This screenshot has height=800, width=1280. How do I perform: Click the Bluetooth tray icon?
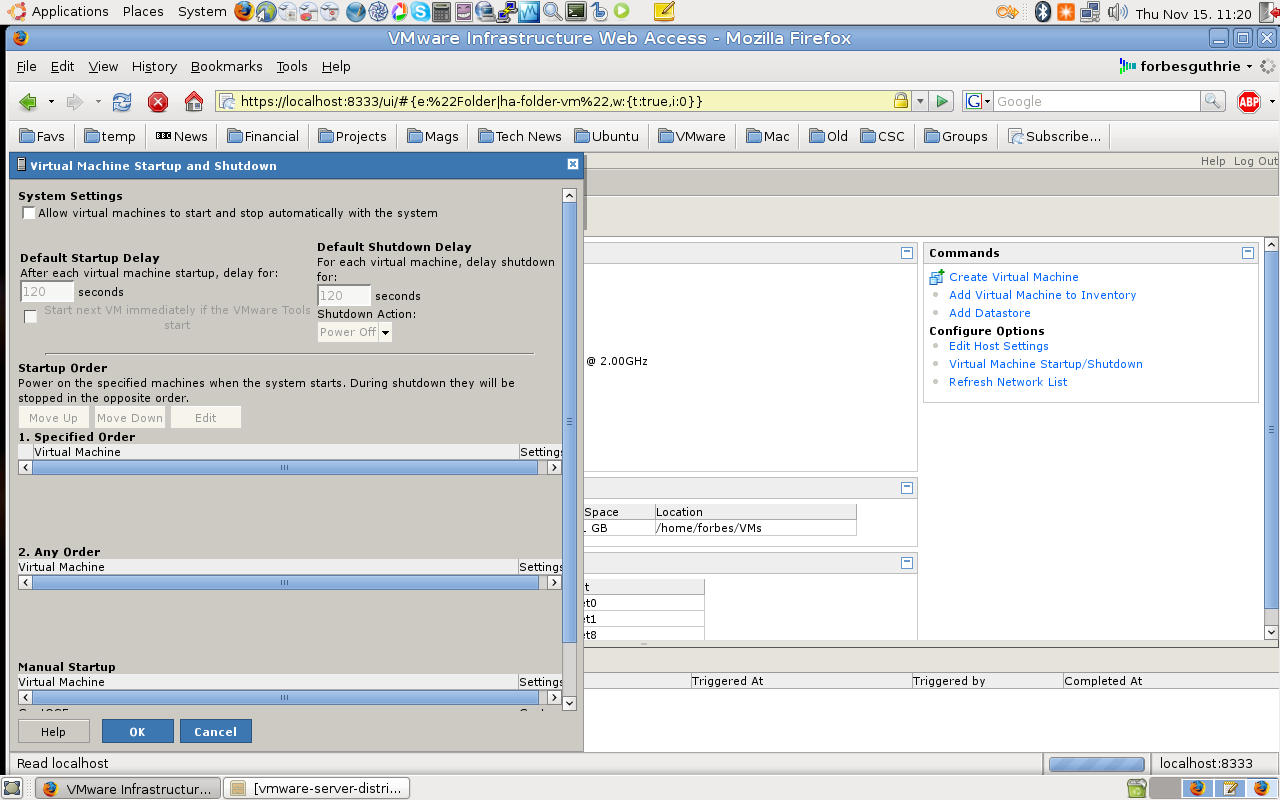click(1043, 12)
